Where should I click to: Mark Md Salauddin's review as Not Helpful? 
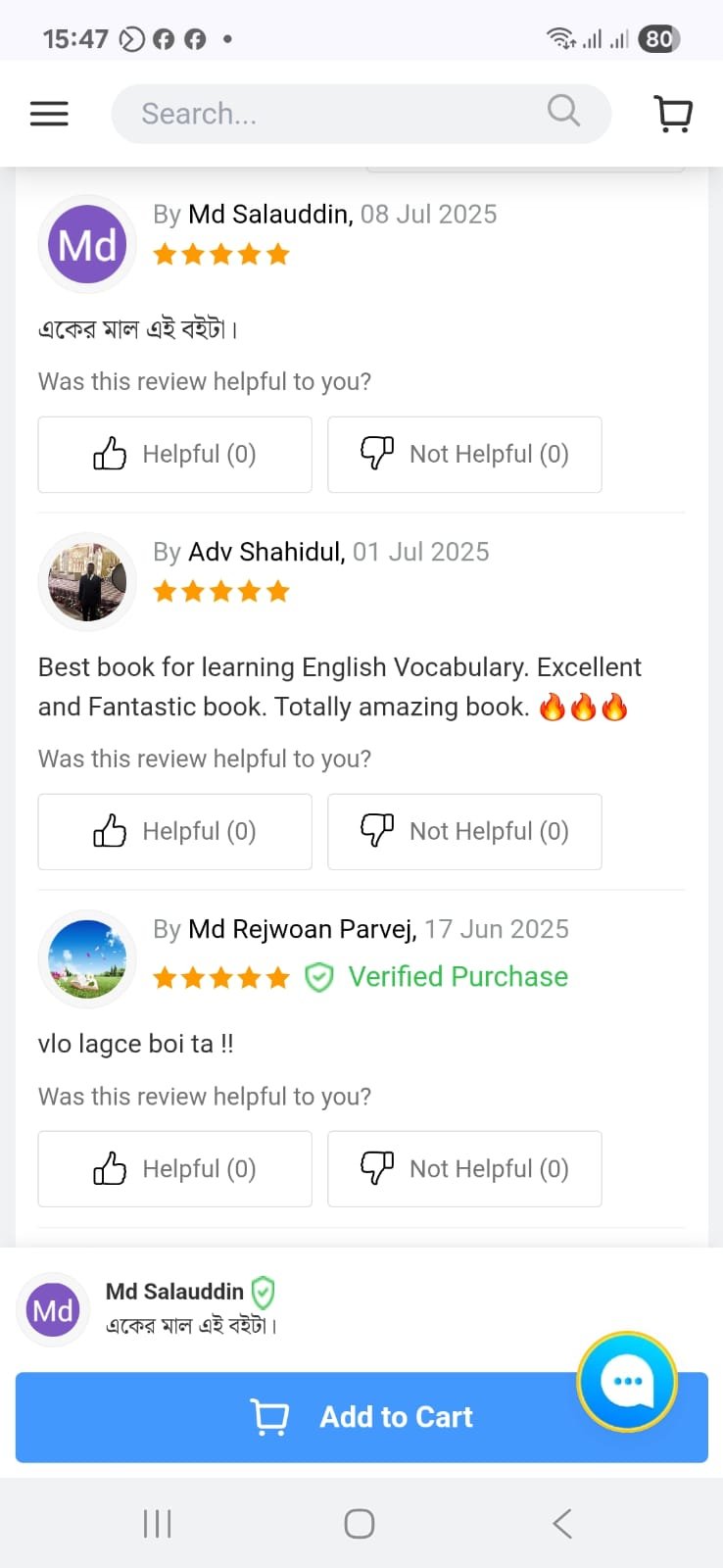pos(464,455)
